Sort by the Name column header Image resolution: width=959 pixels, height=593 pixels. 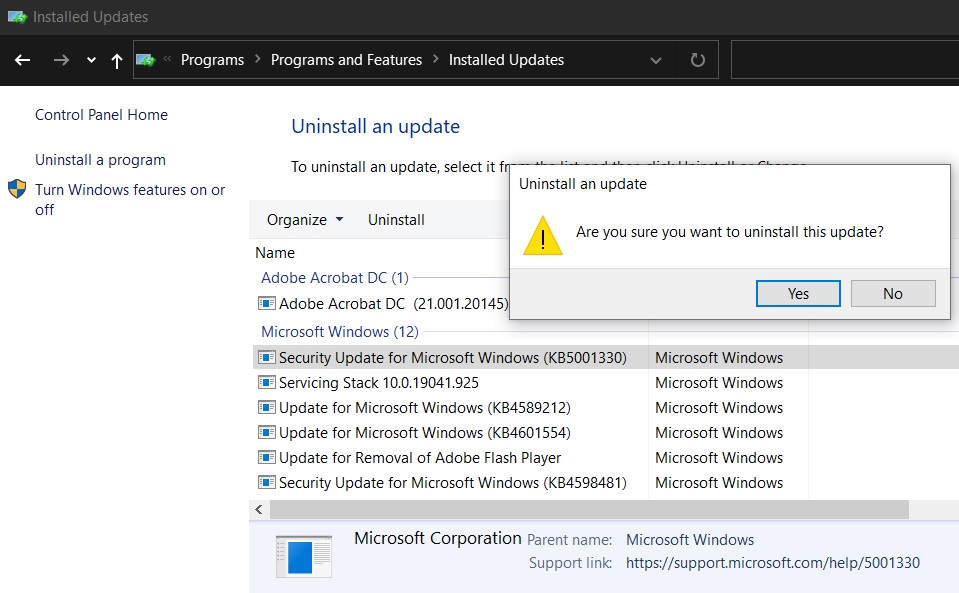point(275,252)
